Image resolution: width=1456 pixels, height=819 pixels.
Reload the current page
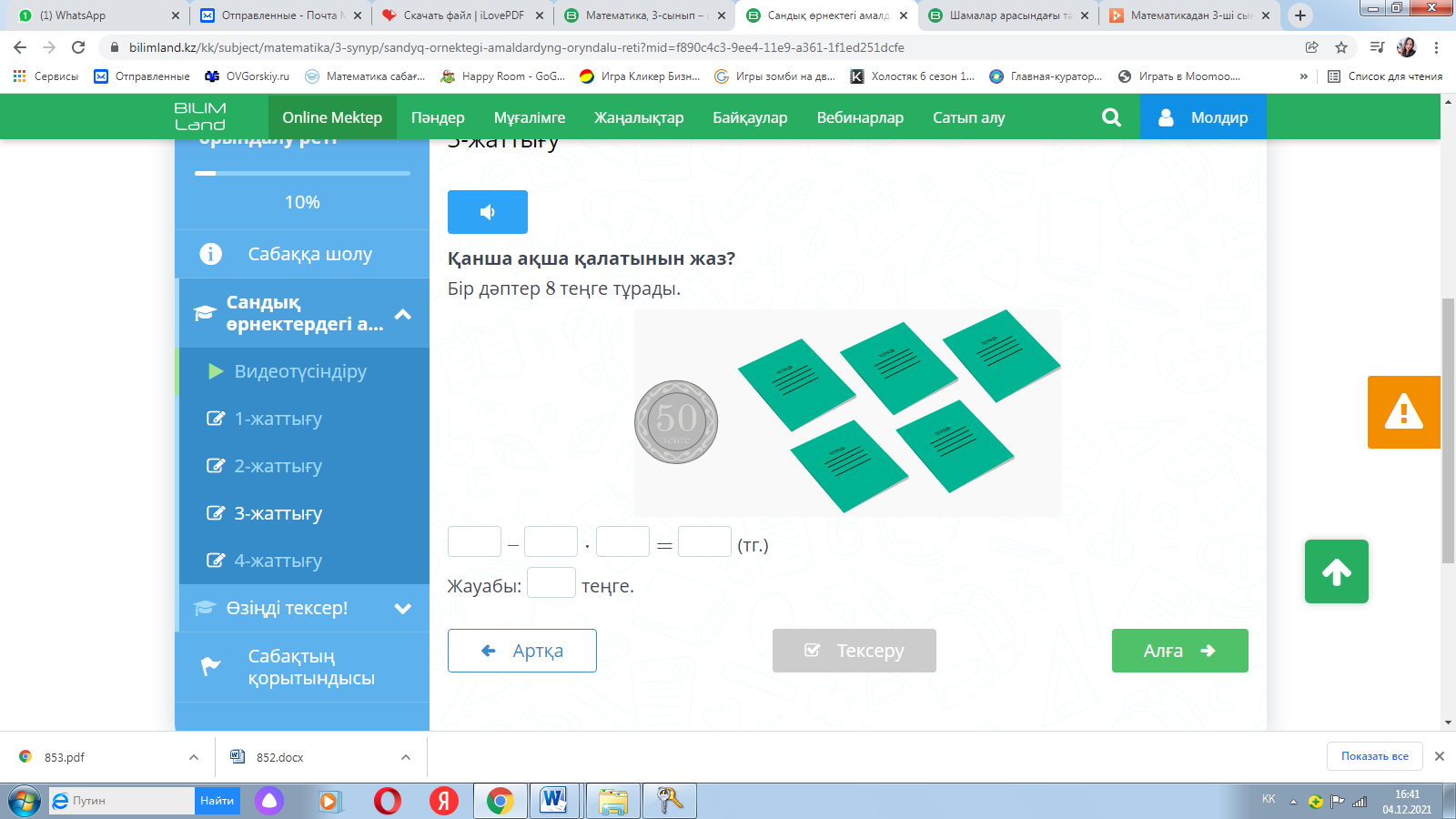(78, 47)
